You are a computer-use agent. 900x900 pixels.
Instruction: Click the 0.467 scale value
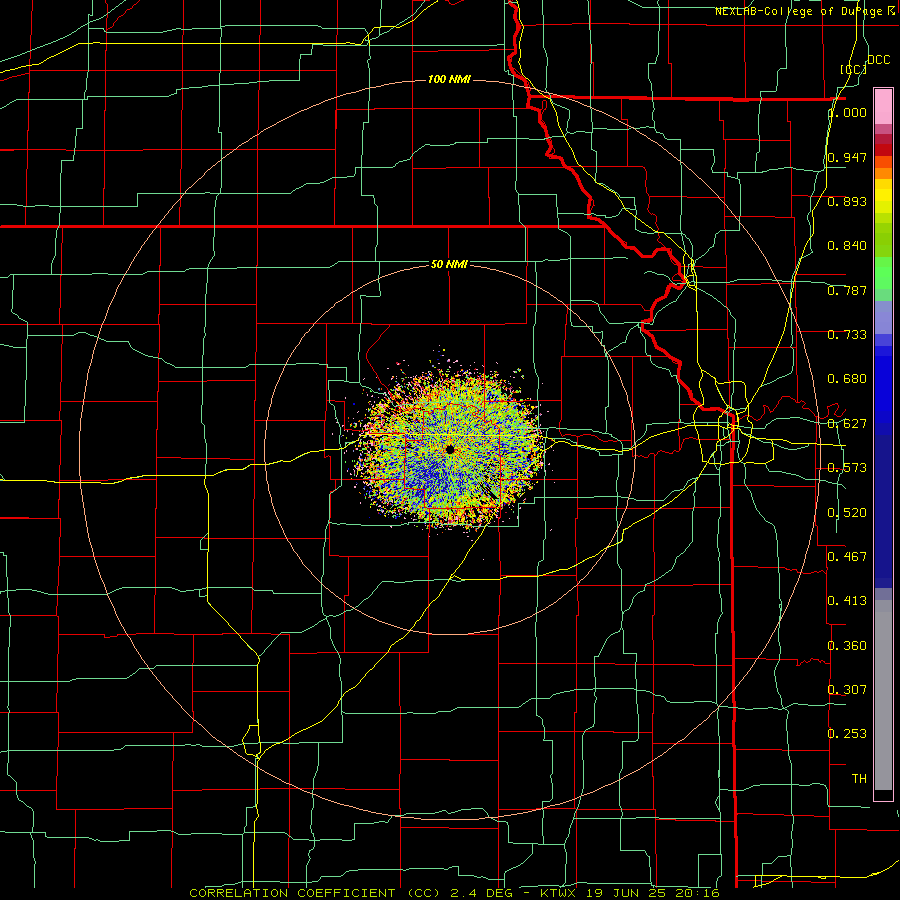tap(847, 556)
